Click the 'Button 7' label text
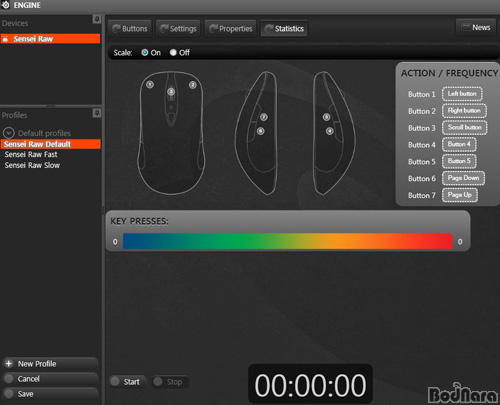This screenshot has height=405, width=500. coord(422,195)
